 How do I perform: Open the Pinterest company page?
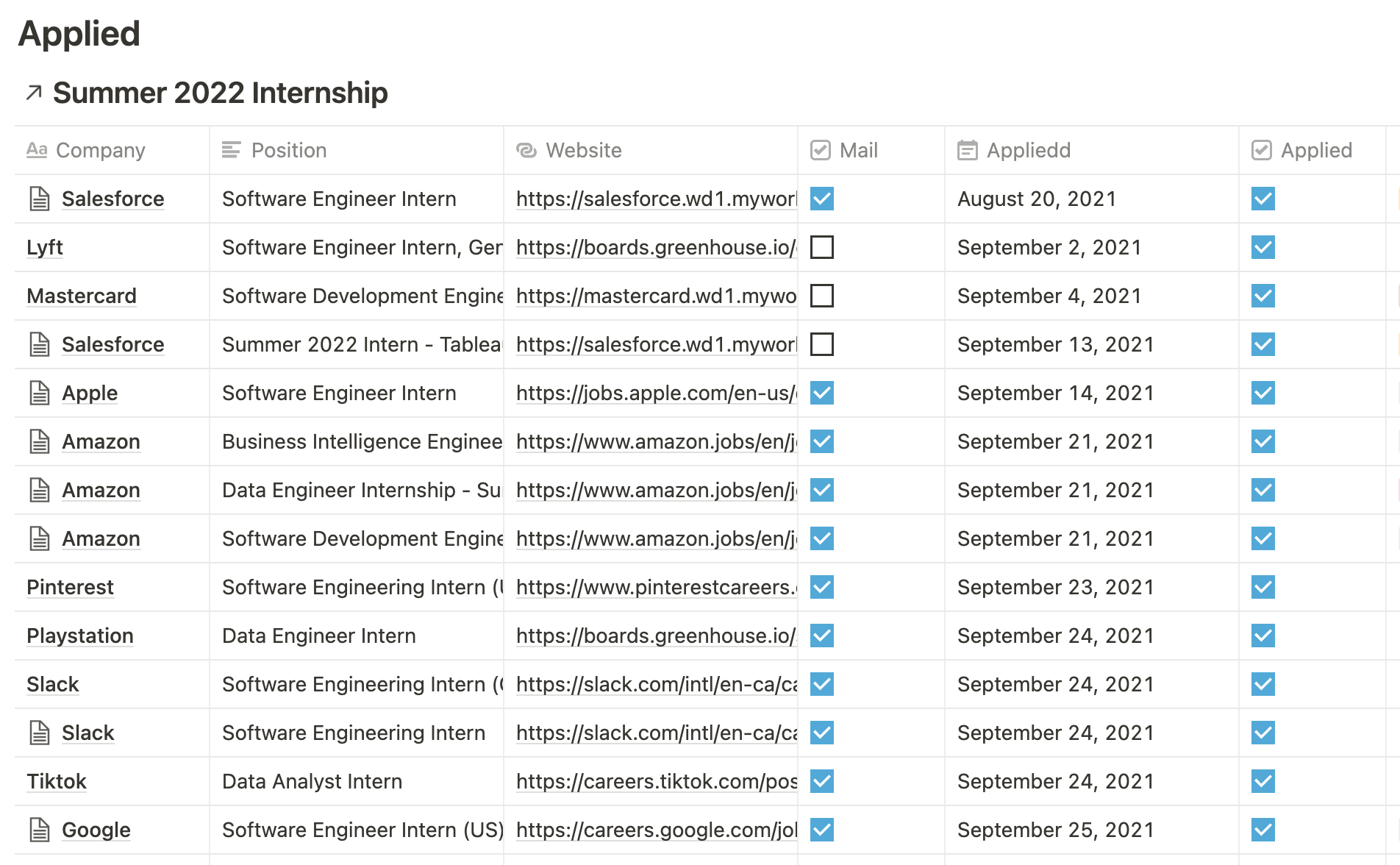70,587
